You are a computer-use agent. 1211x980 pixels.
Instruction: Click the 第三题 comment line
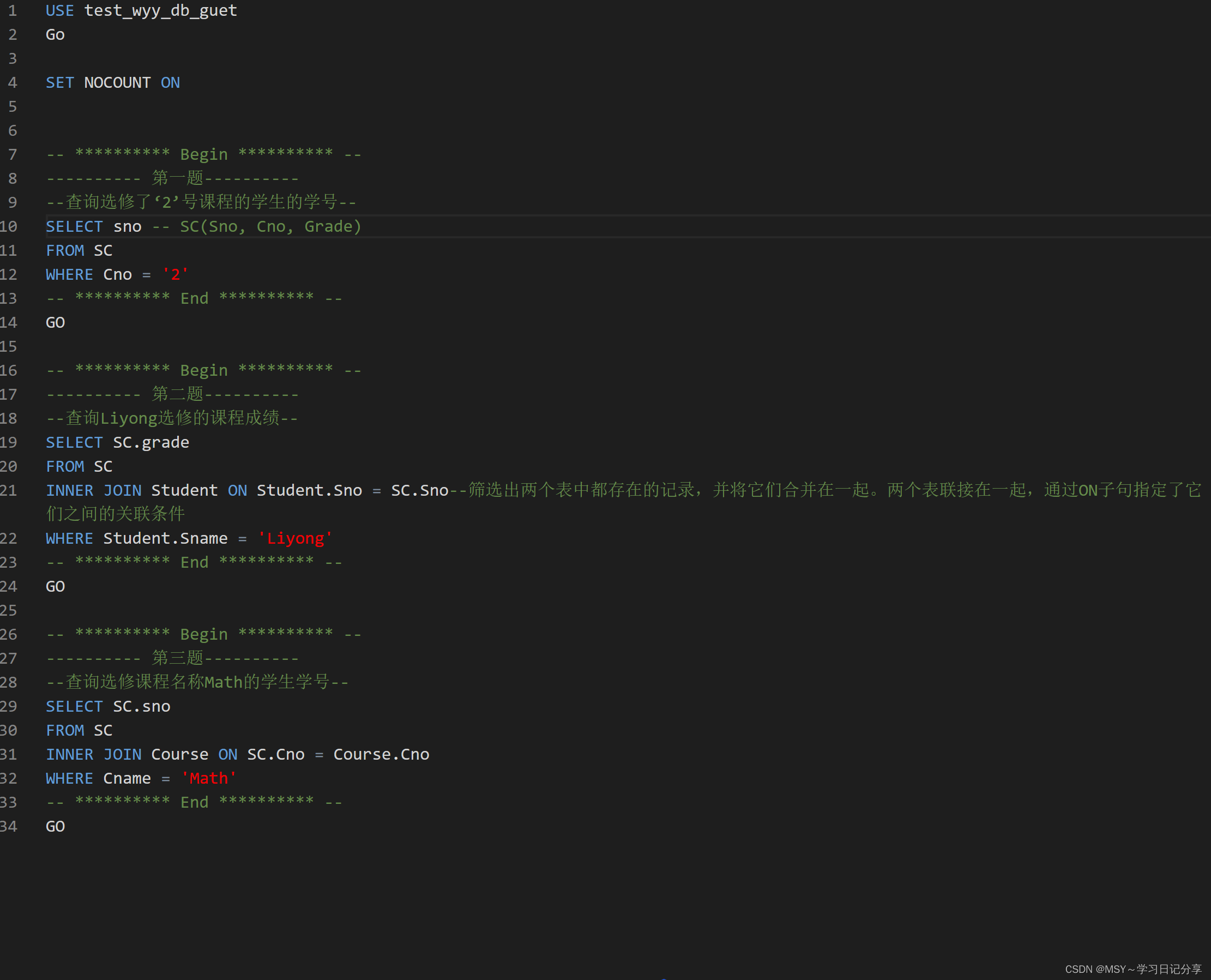[x=173, y=658]
